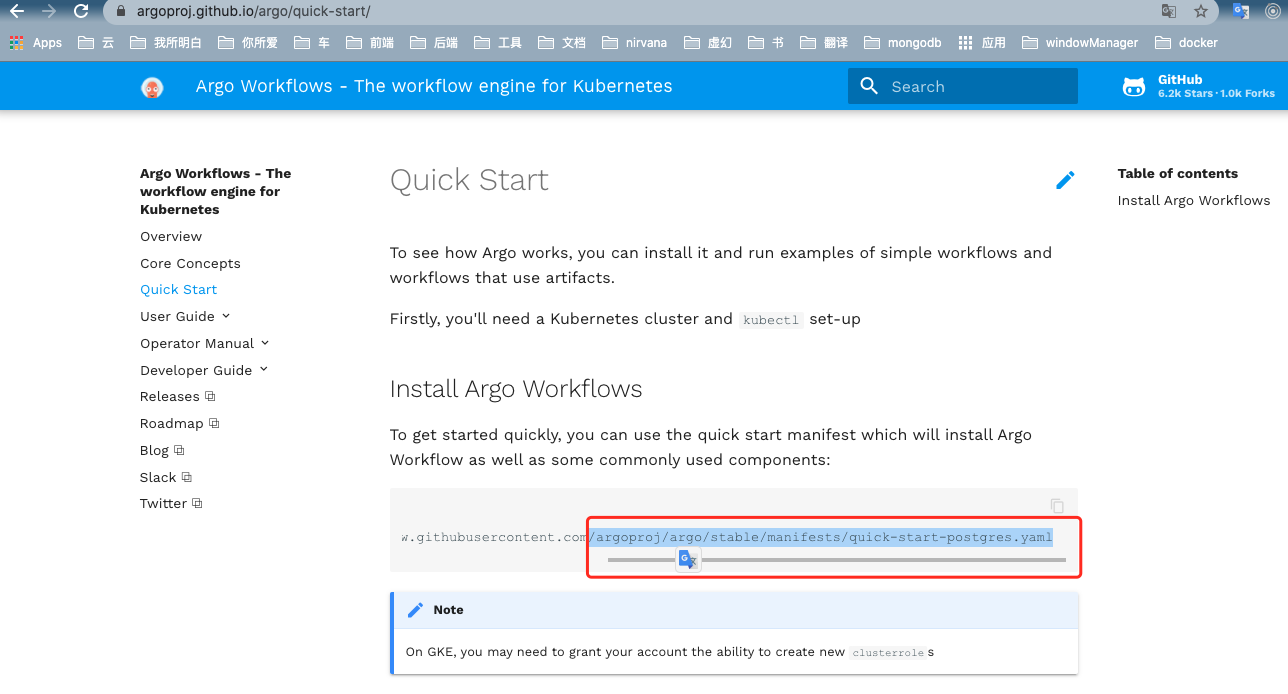Click the edit pencil icon for Quick Start page

point(1065,180)
